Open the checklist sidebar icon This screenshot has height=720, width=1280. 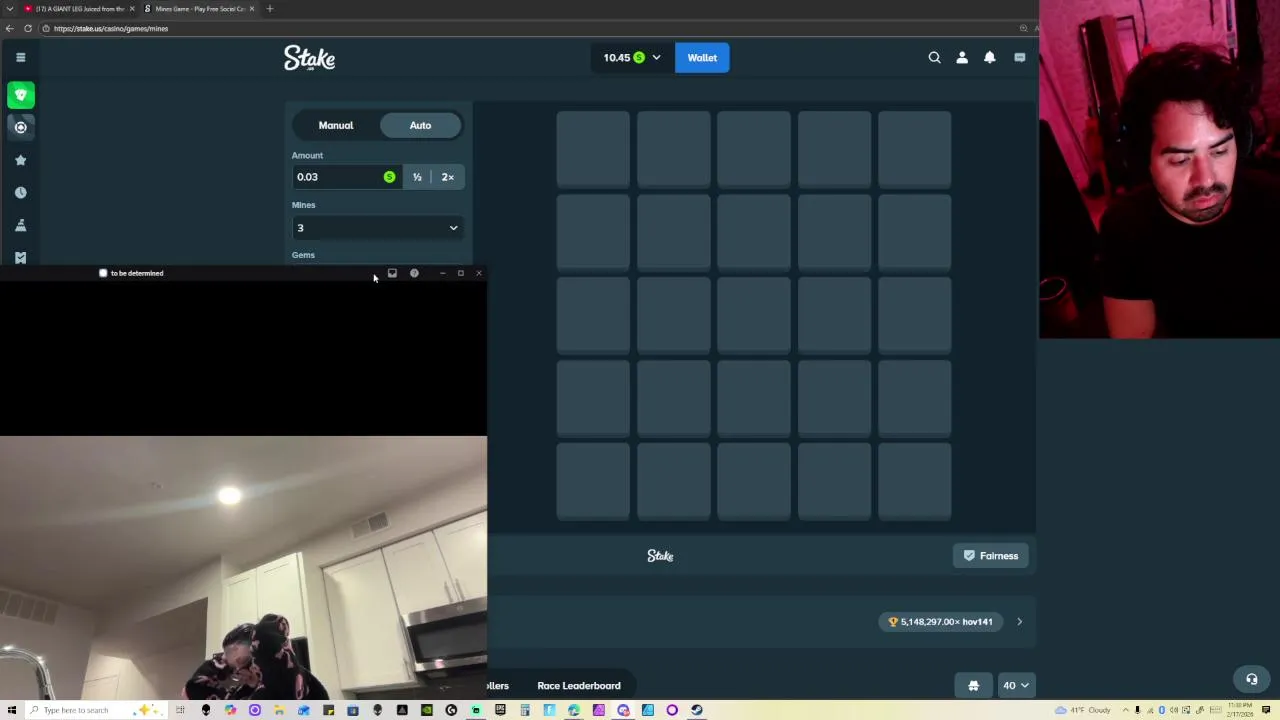[x=20, y=257]
